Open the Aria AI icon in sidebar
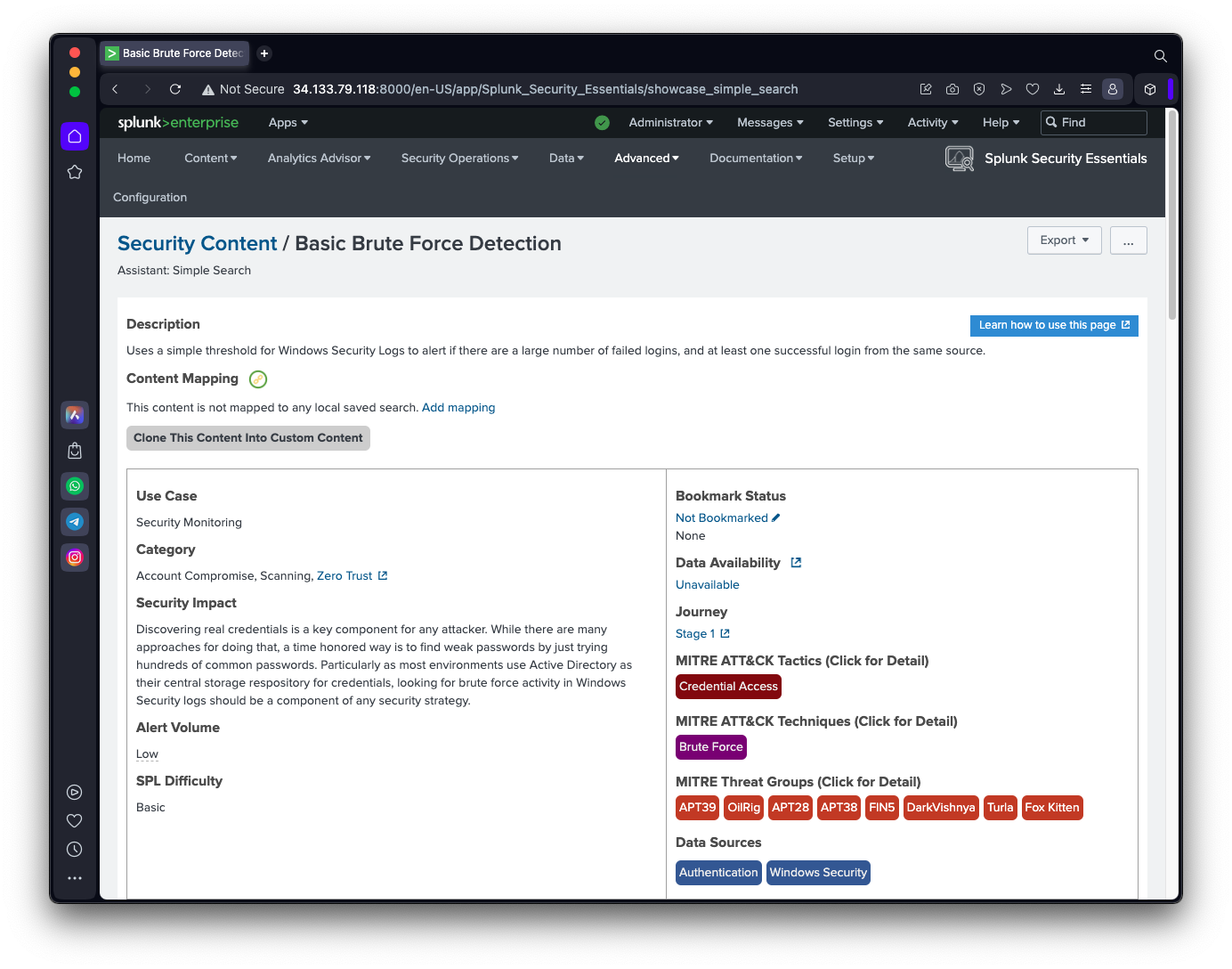1232x969 pixels. tap(75, 415)
